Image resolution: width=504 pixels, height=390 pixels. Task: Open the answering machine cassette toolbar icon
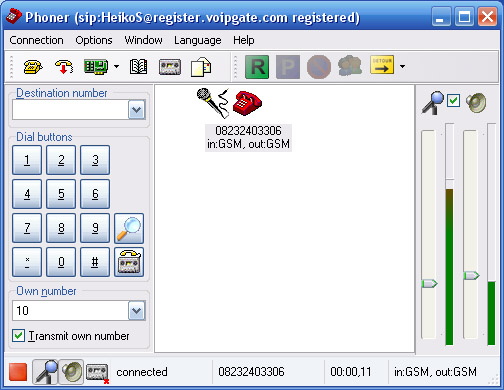coord(170,67)
